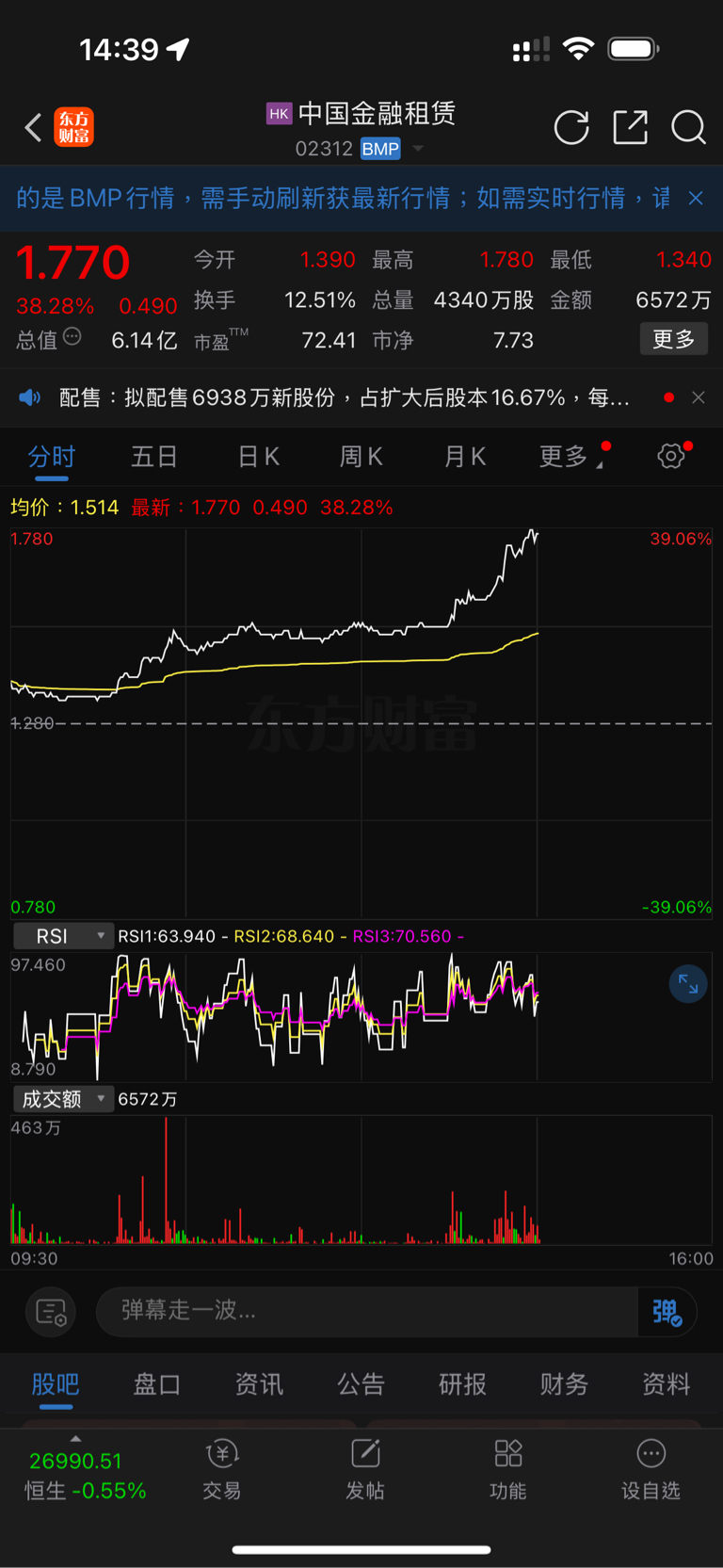The height and width of the screenshot is (1568, 723).
Task: Tap the 总量 4340万股 value
Action: [x=484, y=300]
